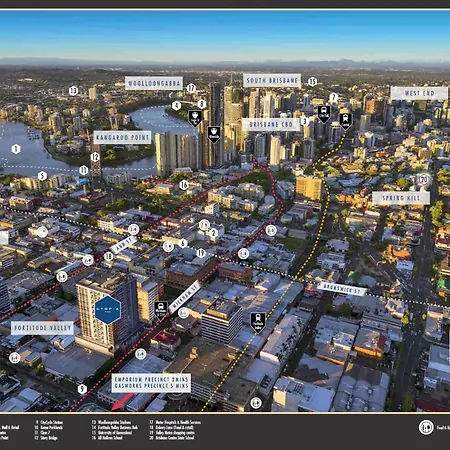Select marker 12 on the Story Bridge
Screen dimensions: 450x450
coord(95,157)
